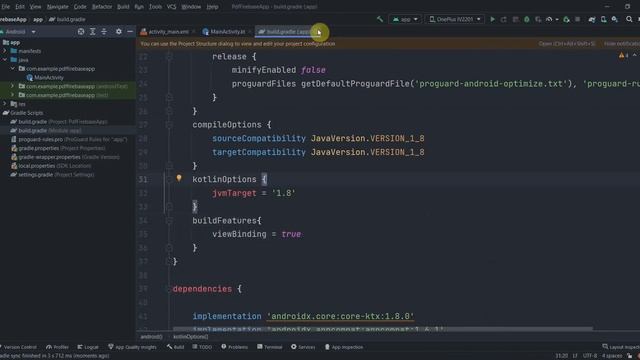Collapse the java folder
The width and height of the screenshot is (640, 360).
pos(5,60)
